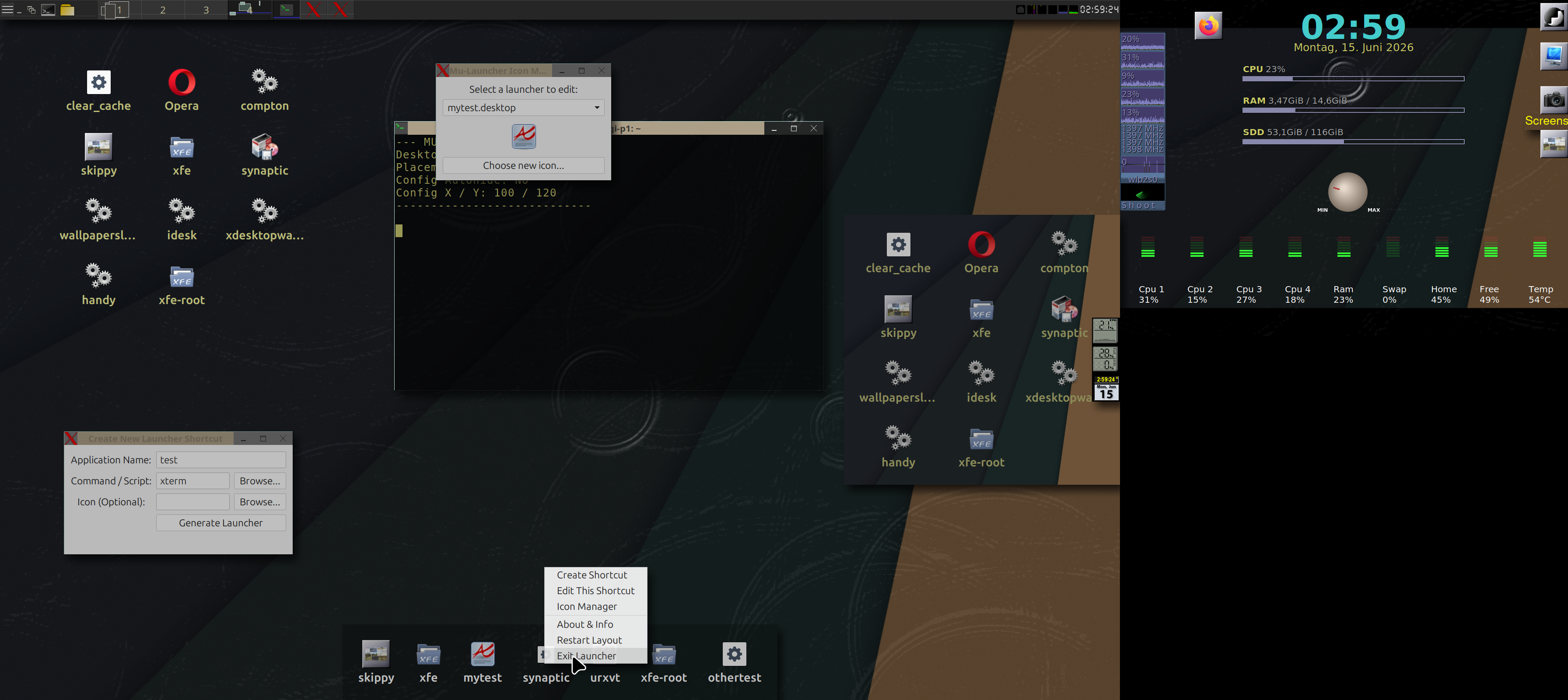The image size is (1568, 700).
Task: Launch Firefox from the system monitor panel
Action: (x=1208, y=26)
